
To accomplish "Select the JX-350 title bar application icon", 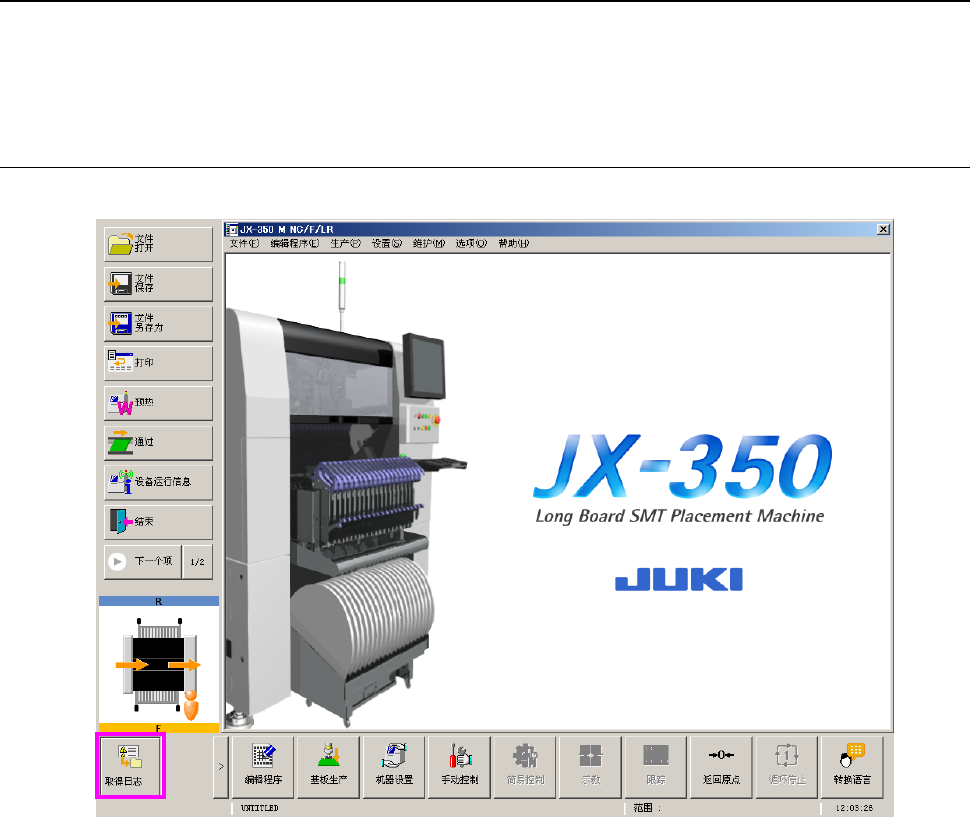I will pyautogui.click(x=232, y=229).
